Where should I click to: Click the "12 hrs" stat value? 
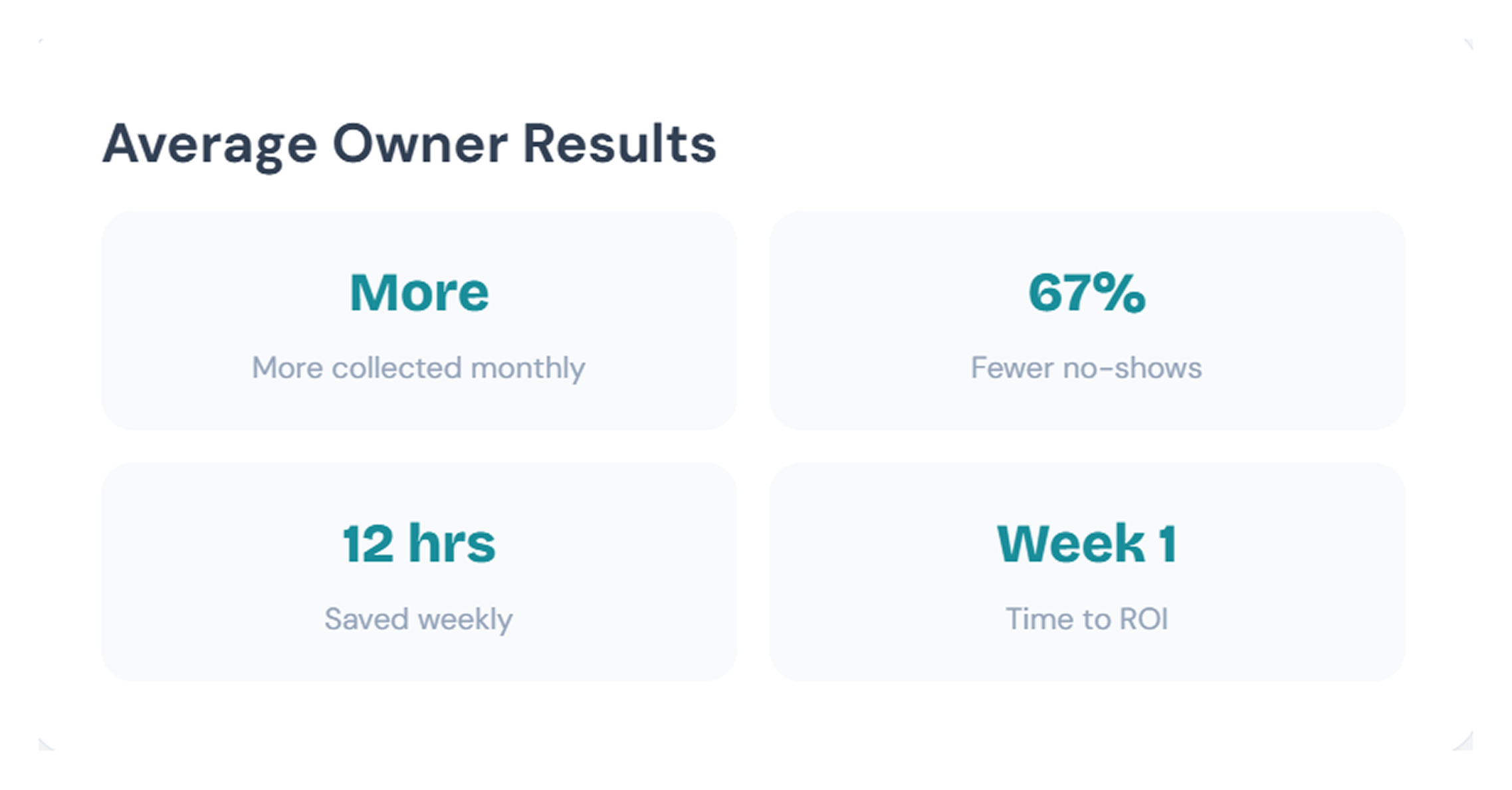(x=419, y=544)
